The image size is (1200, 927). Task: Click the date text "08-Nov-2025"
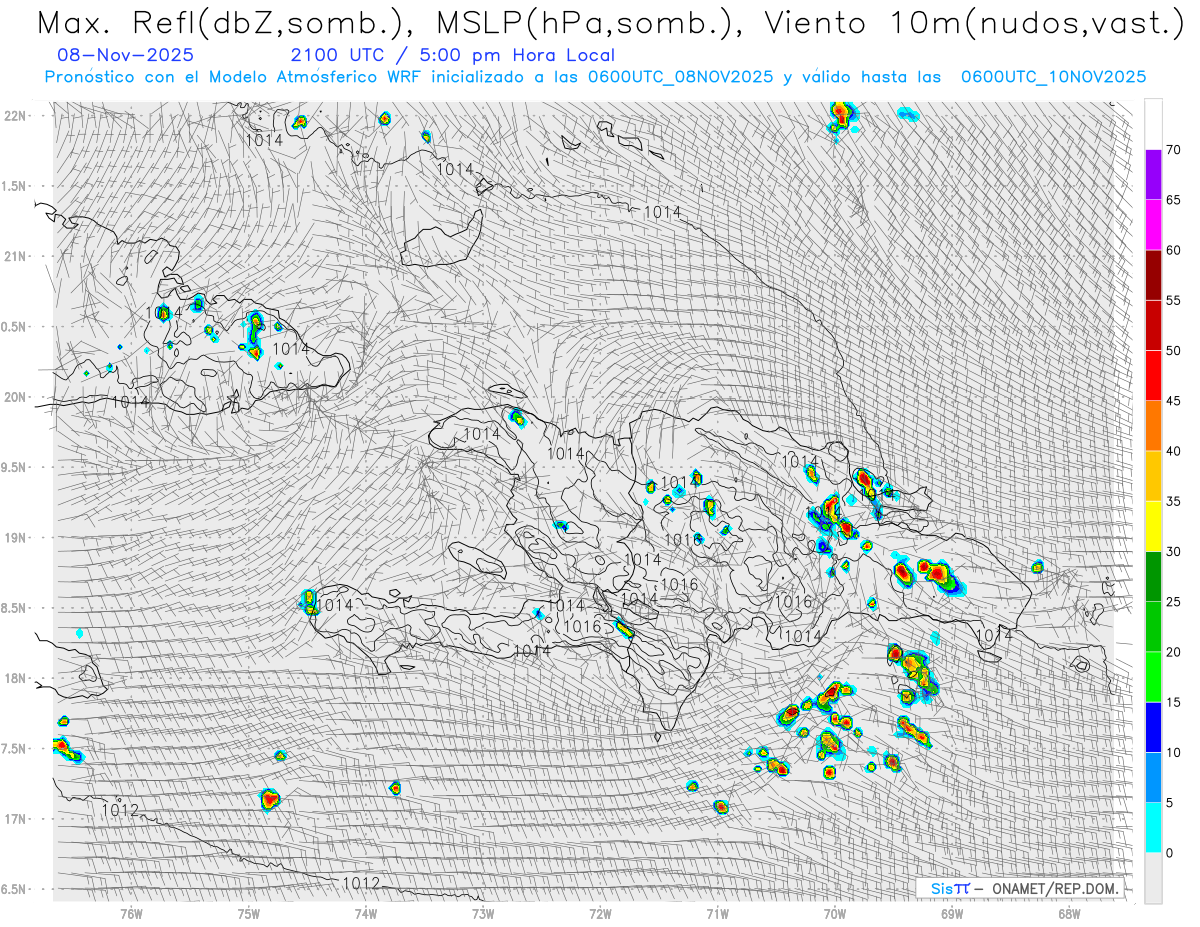(x=126, y=55)
